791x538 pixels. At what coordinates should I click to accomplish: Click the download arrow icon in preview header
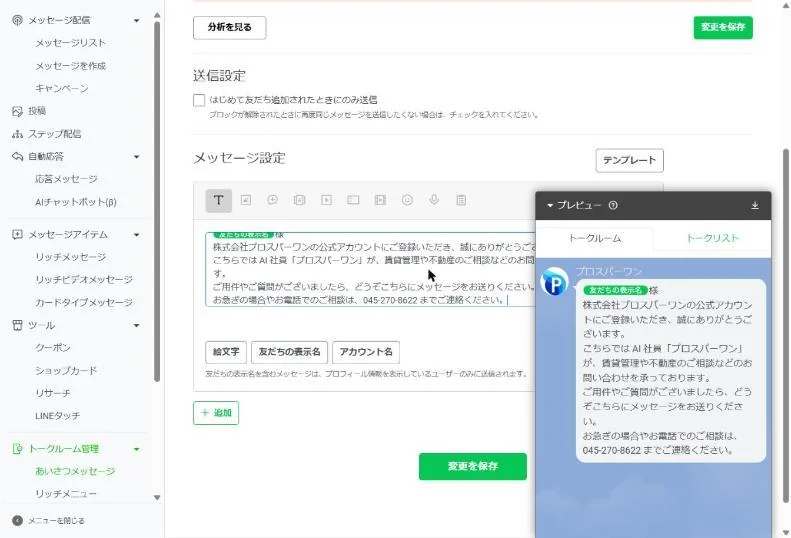coord(755,205)
